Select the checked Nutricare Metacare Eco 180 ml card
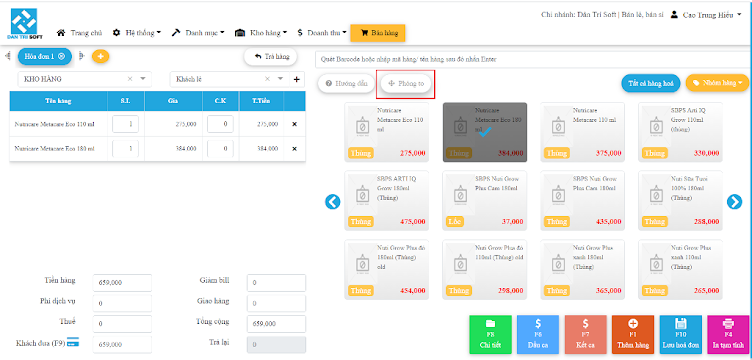This screenshot has width=752, height=360. pyautogui.click(x=484, y=132)
